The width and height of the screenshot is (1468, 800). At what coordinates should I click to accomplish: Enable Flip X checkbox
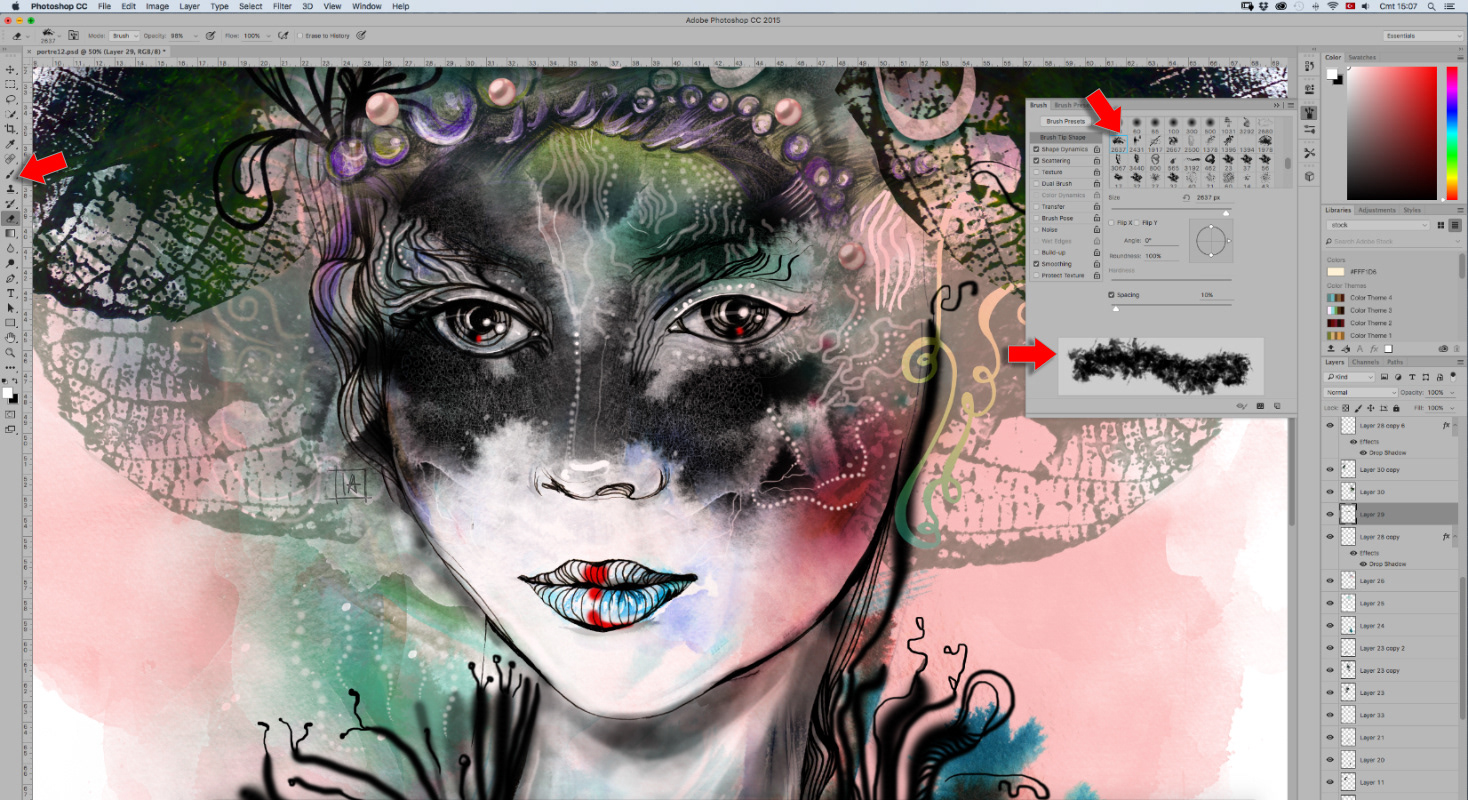coord(1111,223)
